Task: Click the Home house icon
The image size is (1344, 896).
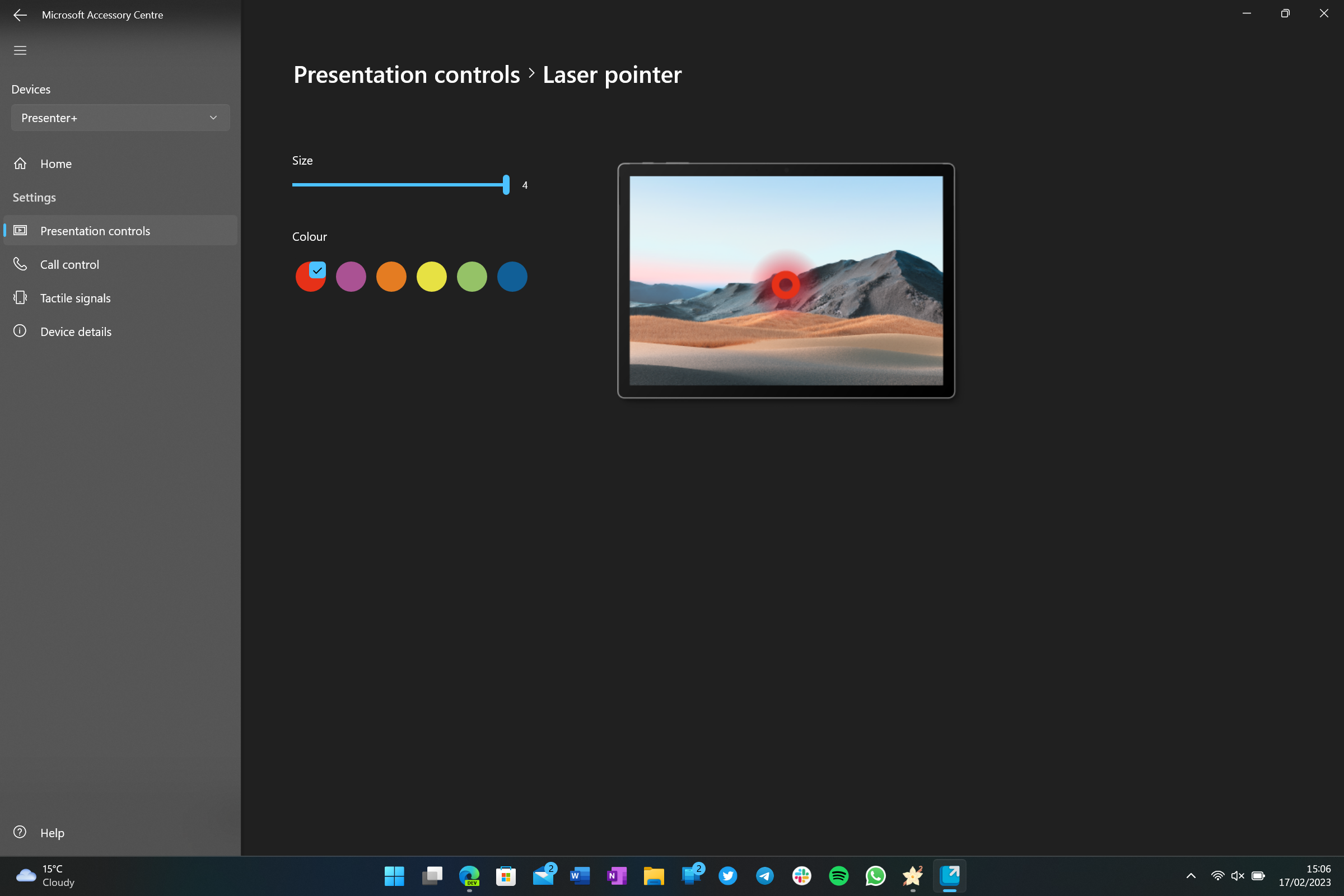Action: coord(20,164)
